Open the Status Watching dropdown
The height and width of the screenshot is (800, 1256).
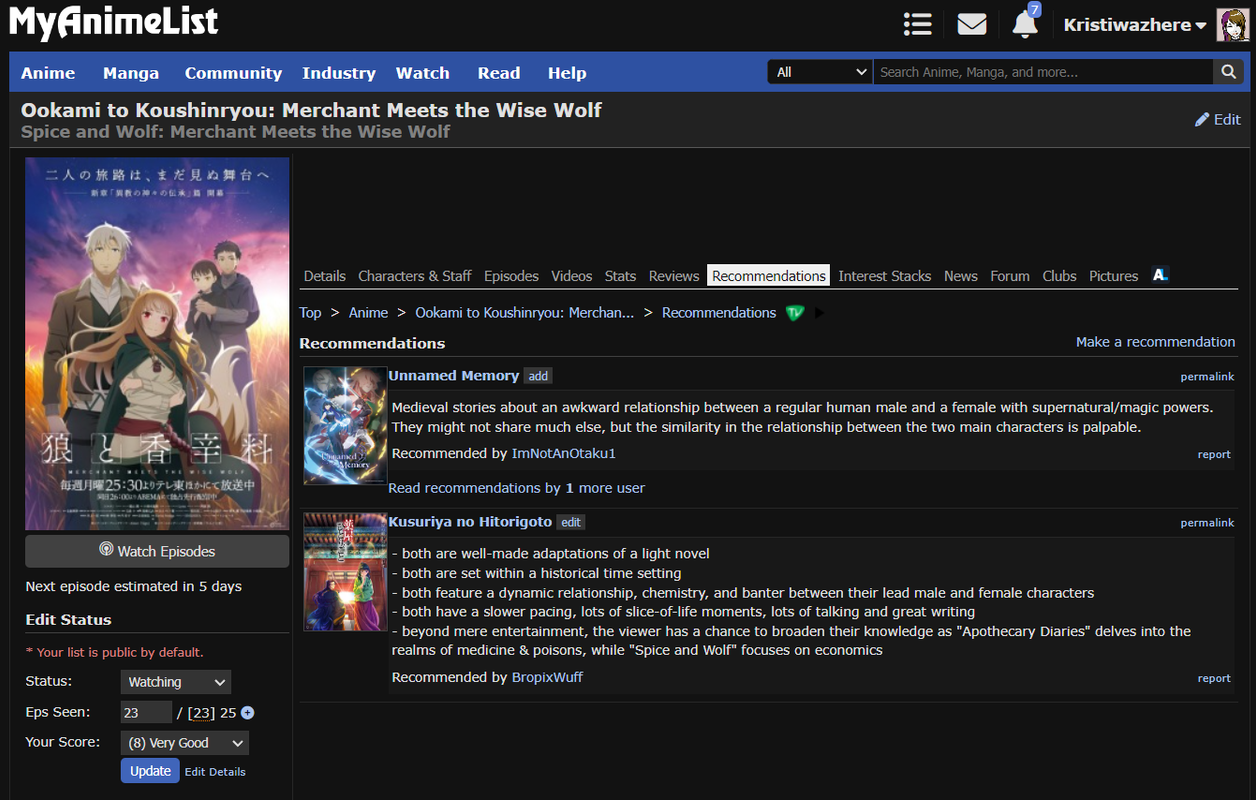(x=176, y=682)
